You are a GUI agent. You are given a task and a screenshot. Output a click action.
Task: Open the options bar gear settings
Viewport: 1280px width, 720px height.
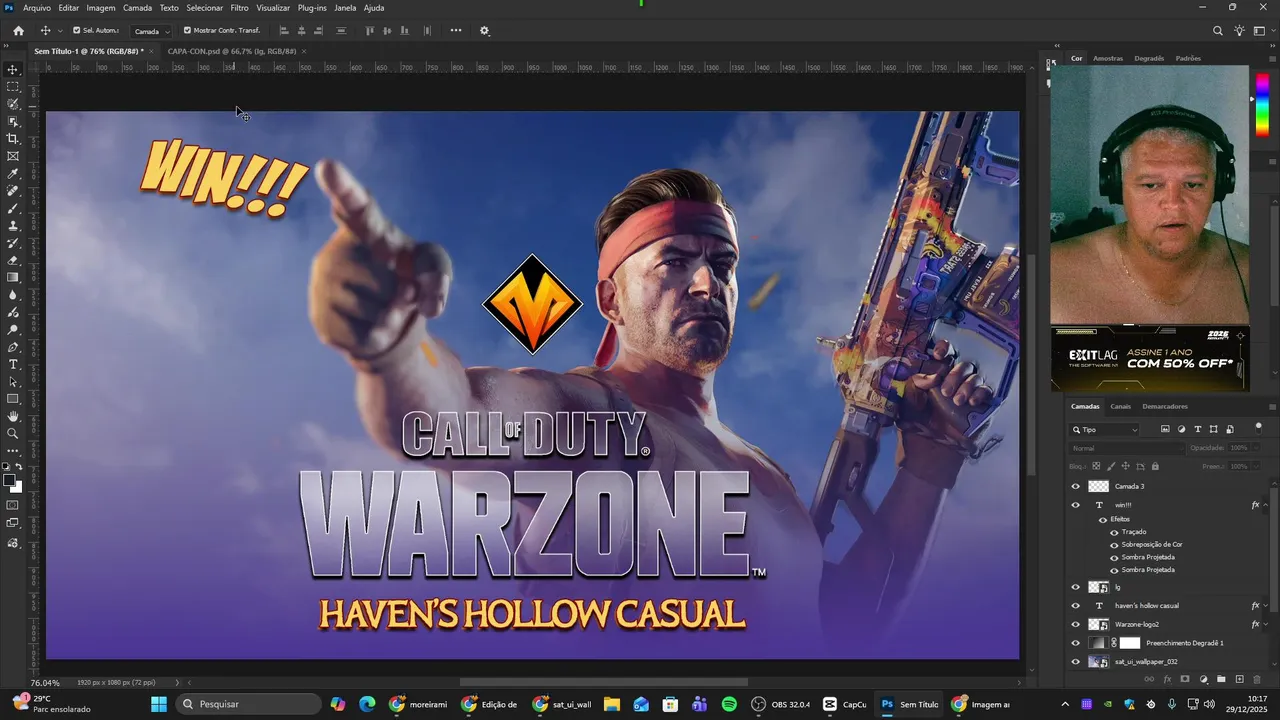[x=485, y=31]
